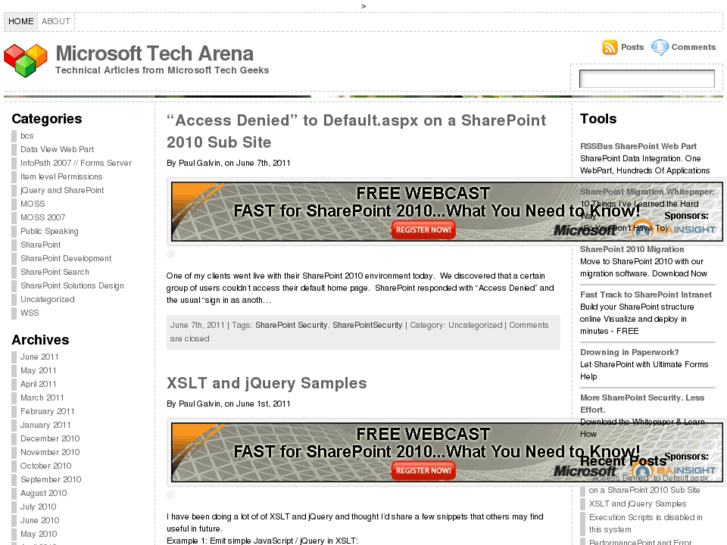The width and height of the screenshot is (727, 545).
Task: Open Drowning in Paperwork ad link
Action: (629, 352)
